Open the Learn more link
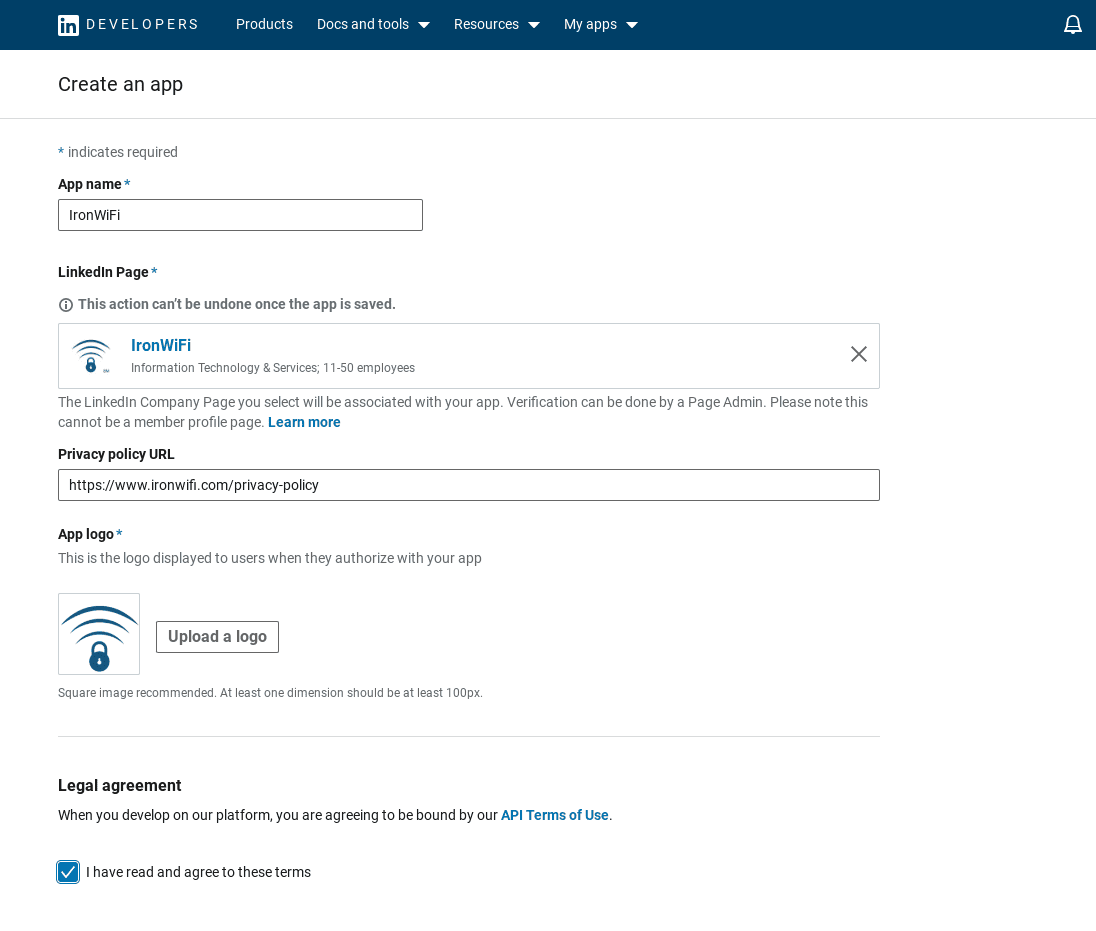This screenshot has width=1096, height=931. point(304,422)
